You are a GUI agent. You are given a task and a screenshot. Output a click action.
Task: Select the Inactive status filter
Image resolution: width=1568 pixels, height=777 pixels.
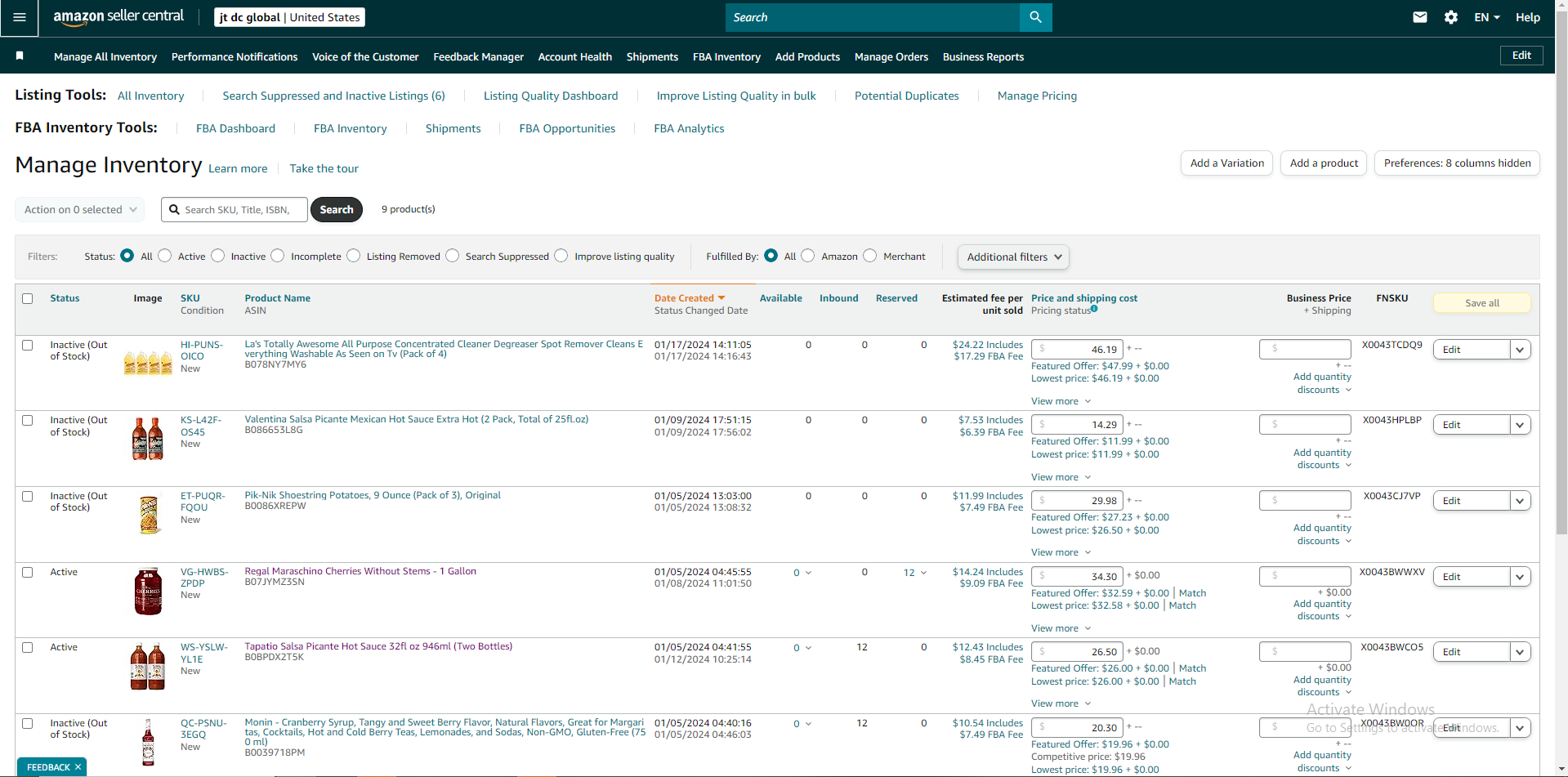point(218,256)
